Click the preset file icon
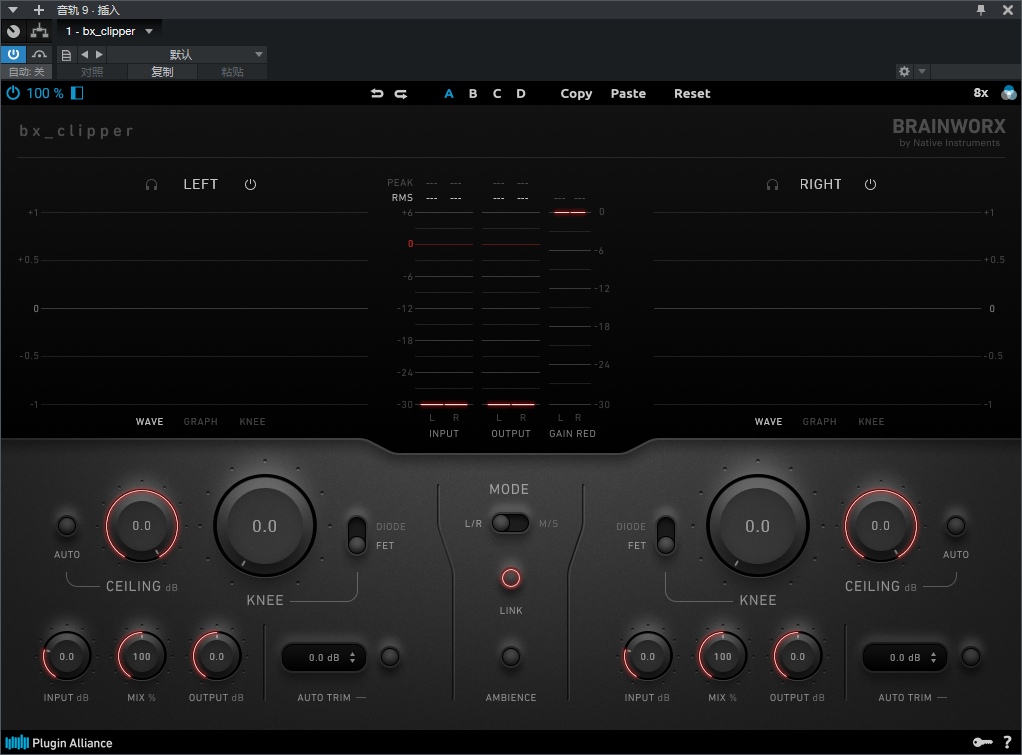Screen dimensions: 1022x755 click(x=66, y=55)
